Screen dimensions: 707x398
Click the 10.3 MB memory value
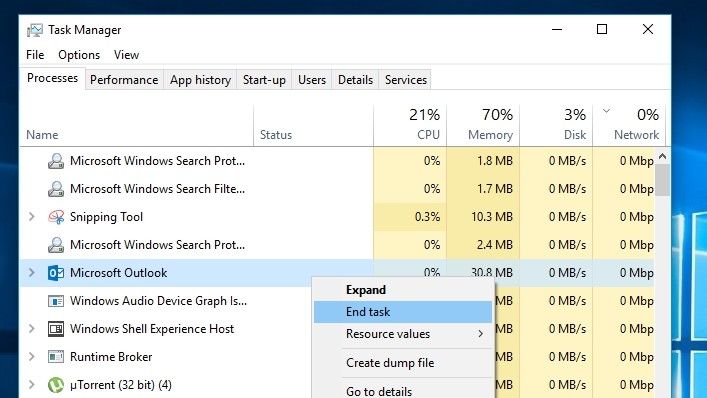tap(492, 217)
